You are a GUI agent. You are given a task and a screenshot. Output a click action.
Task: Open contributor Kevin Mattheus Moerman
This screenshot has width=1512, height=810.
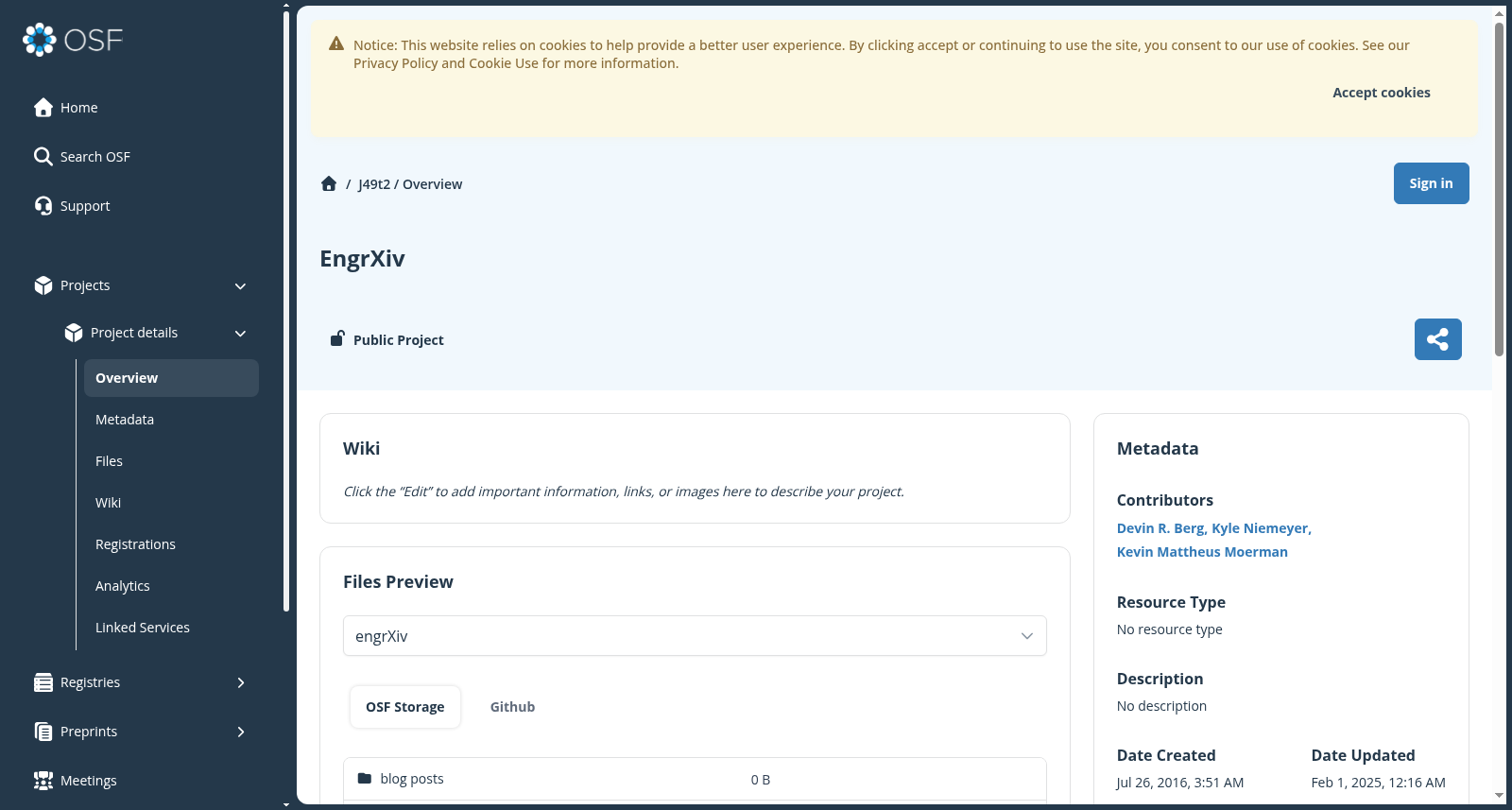point(1202,552)
